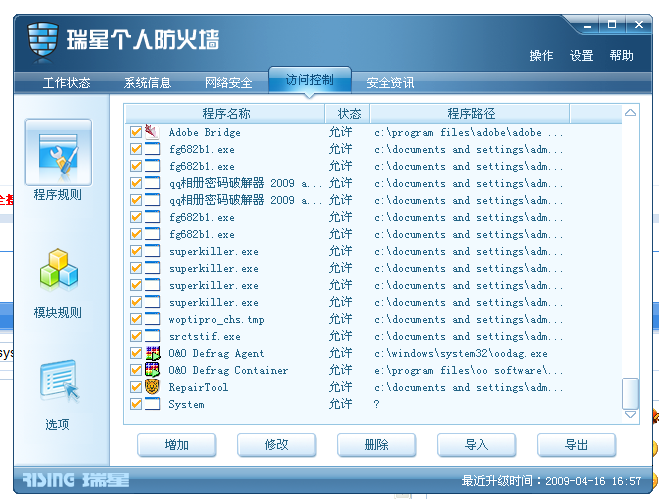This screenshot has width=659, height=499.
Task: Click the RISING 瑞星 footer logo
Action: click(76, 480)
